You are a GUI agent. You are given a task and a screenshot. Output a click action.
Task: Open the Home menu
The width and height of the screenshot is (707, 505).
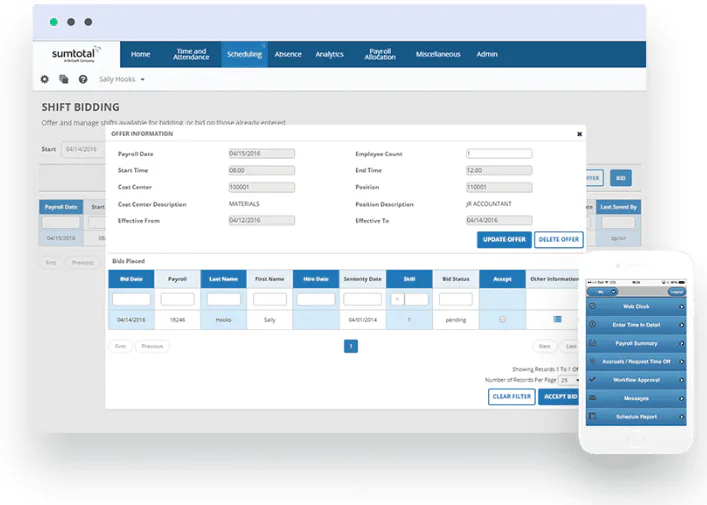pos(140,54)
